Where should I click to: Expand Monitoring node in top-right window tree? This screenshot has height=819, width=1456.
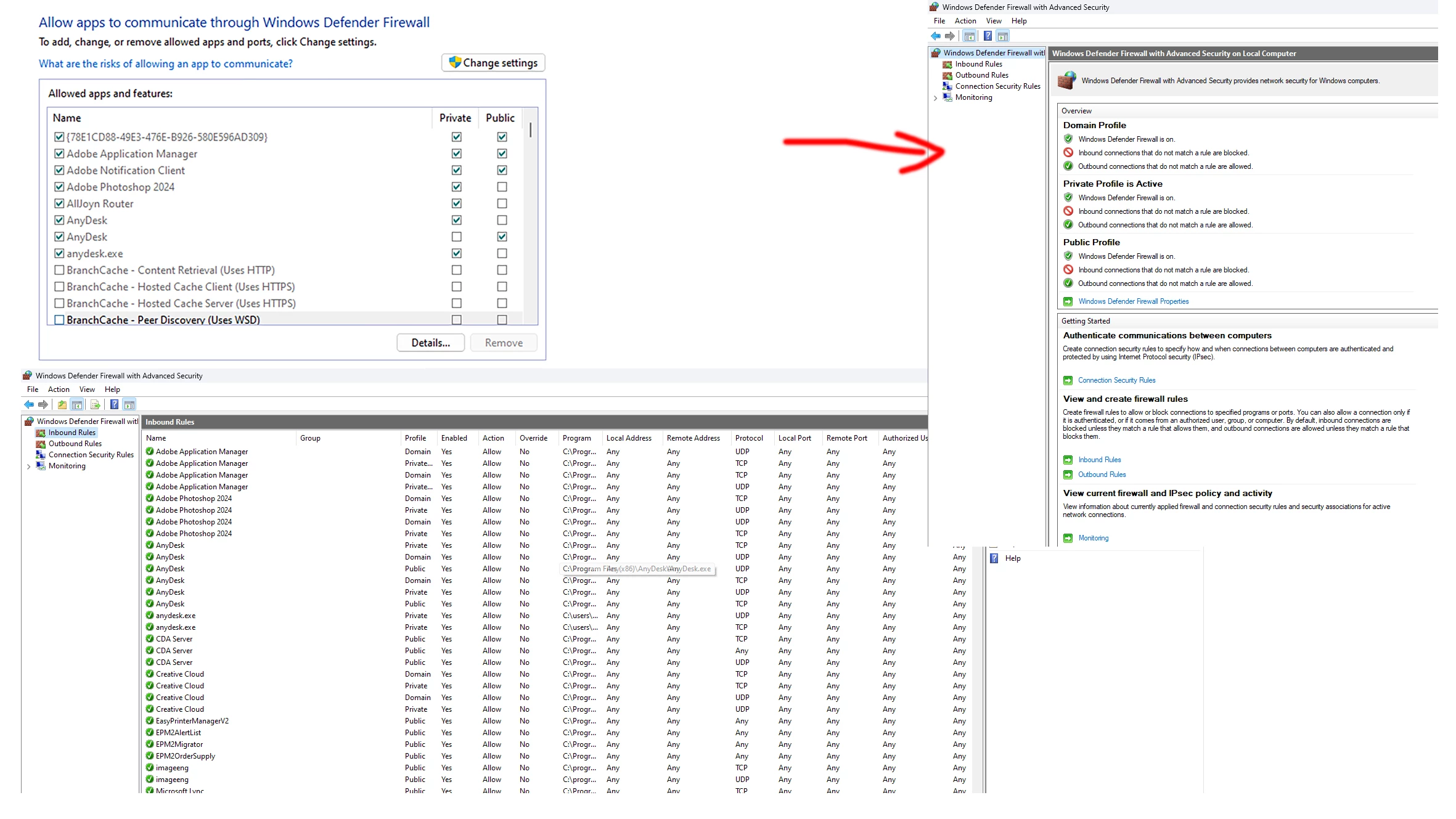click(935, 98)
